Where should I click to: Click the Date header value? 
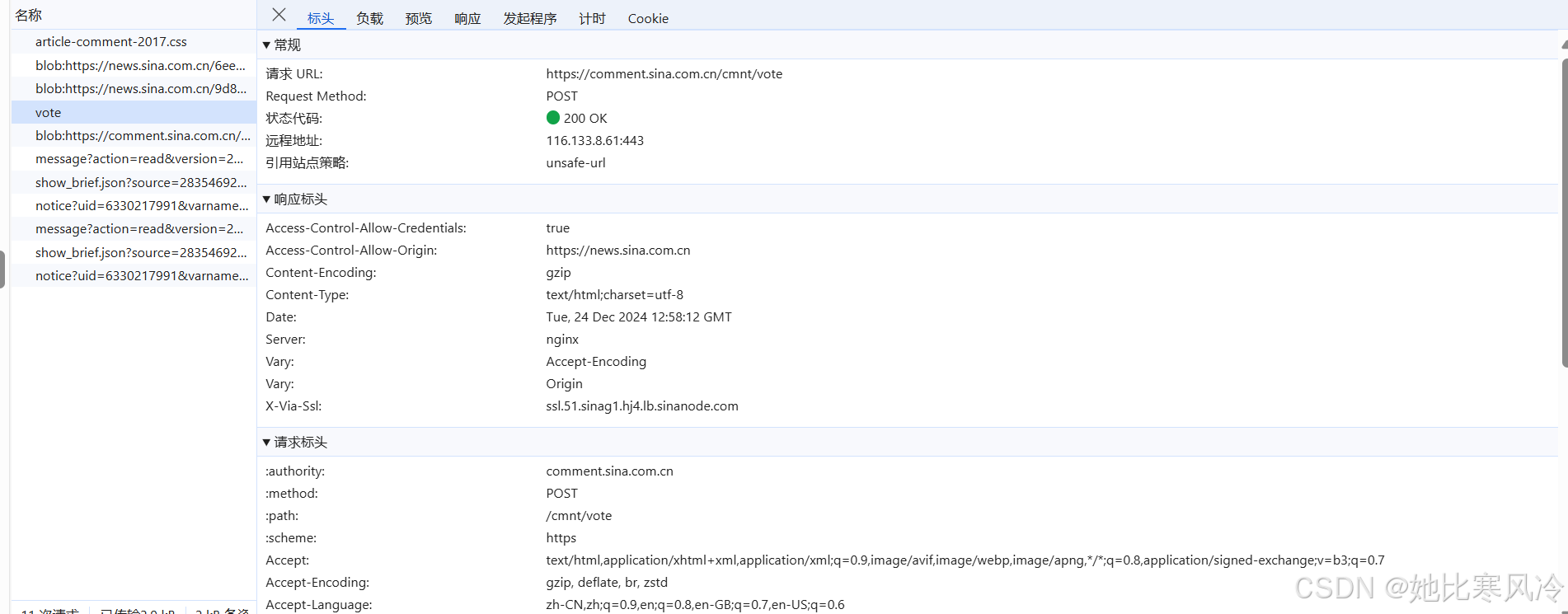click(639, 316)
